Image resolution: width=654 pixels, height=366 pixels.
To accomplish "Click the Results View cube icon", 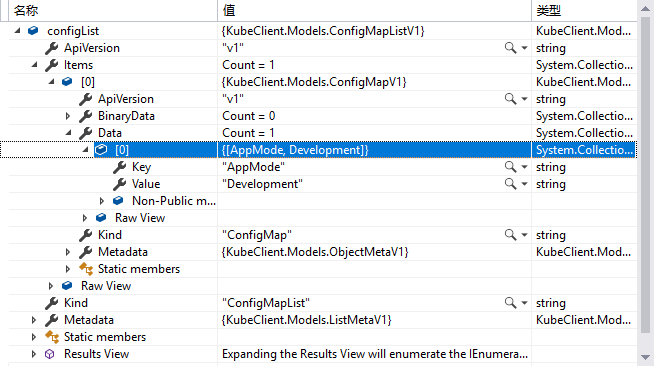I will click(x=50, y=354).
